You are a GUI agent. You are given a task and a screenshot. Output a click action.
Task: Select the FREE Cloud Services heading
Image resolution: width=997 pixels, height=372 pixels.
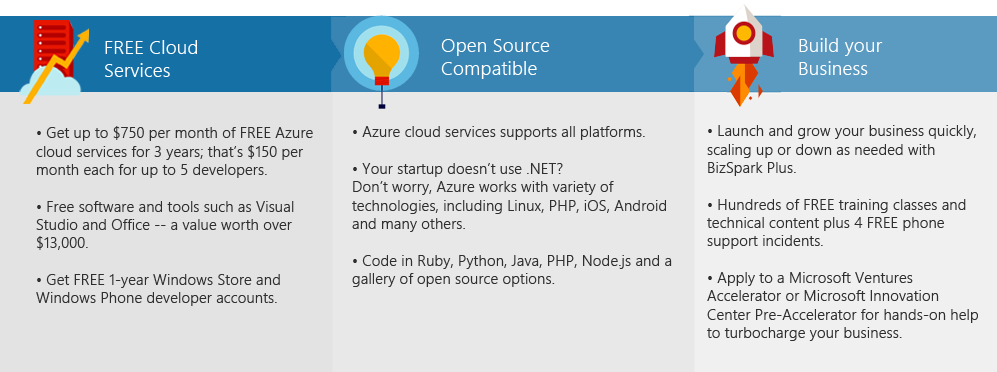(151, 59)
